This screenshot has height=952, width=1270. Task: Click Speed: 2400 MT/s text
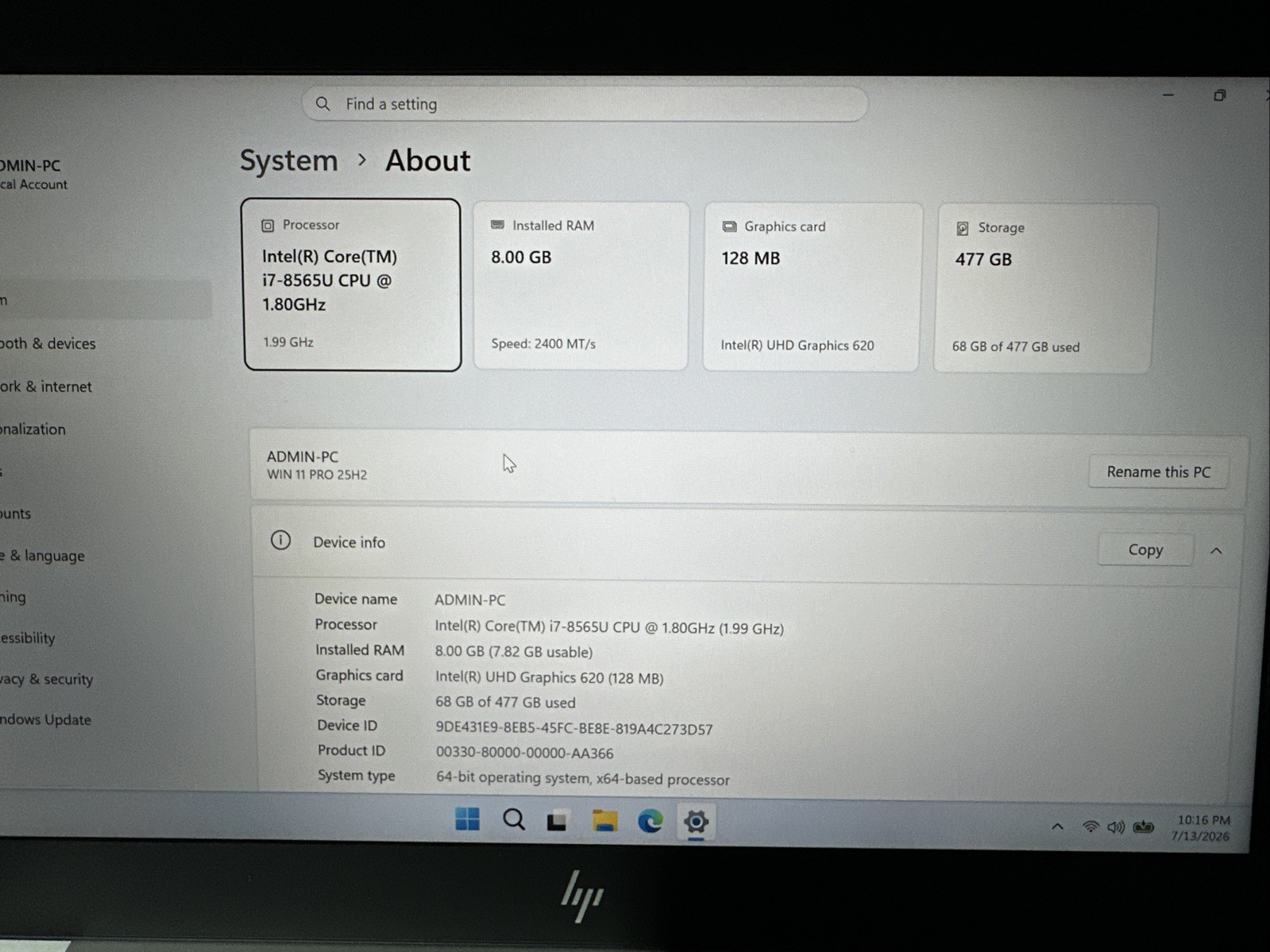pos(543,344)
